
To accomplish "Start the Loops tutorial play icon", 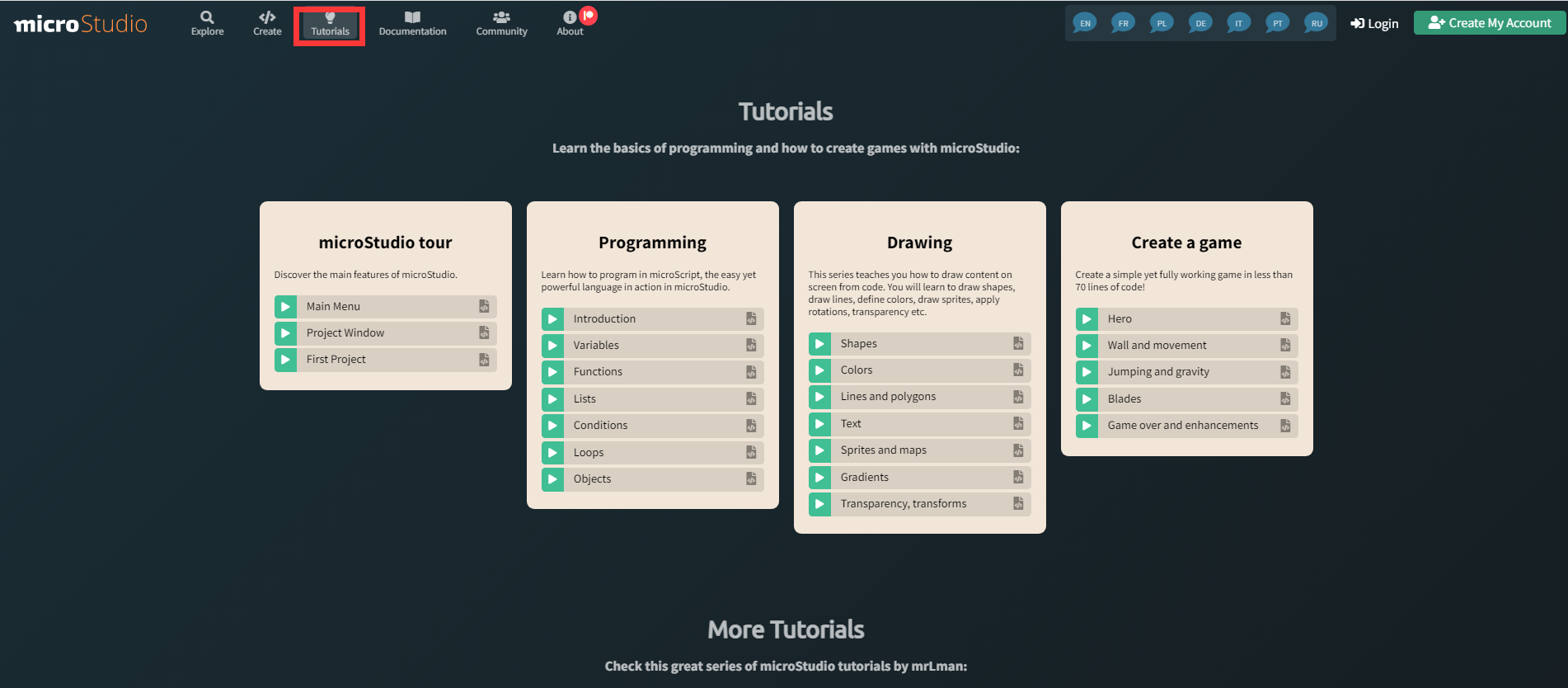I will [552, 453].
